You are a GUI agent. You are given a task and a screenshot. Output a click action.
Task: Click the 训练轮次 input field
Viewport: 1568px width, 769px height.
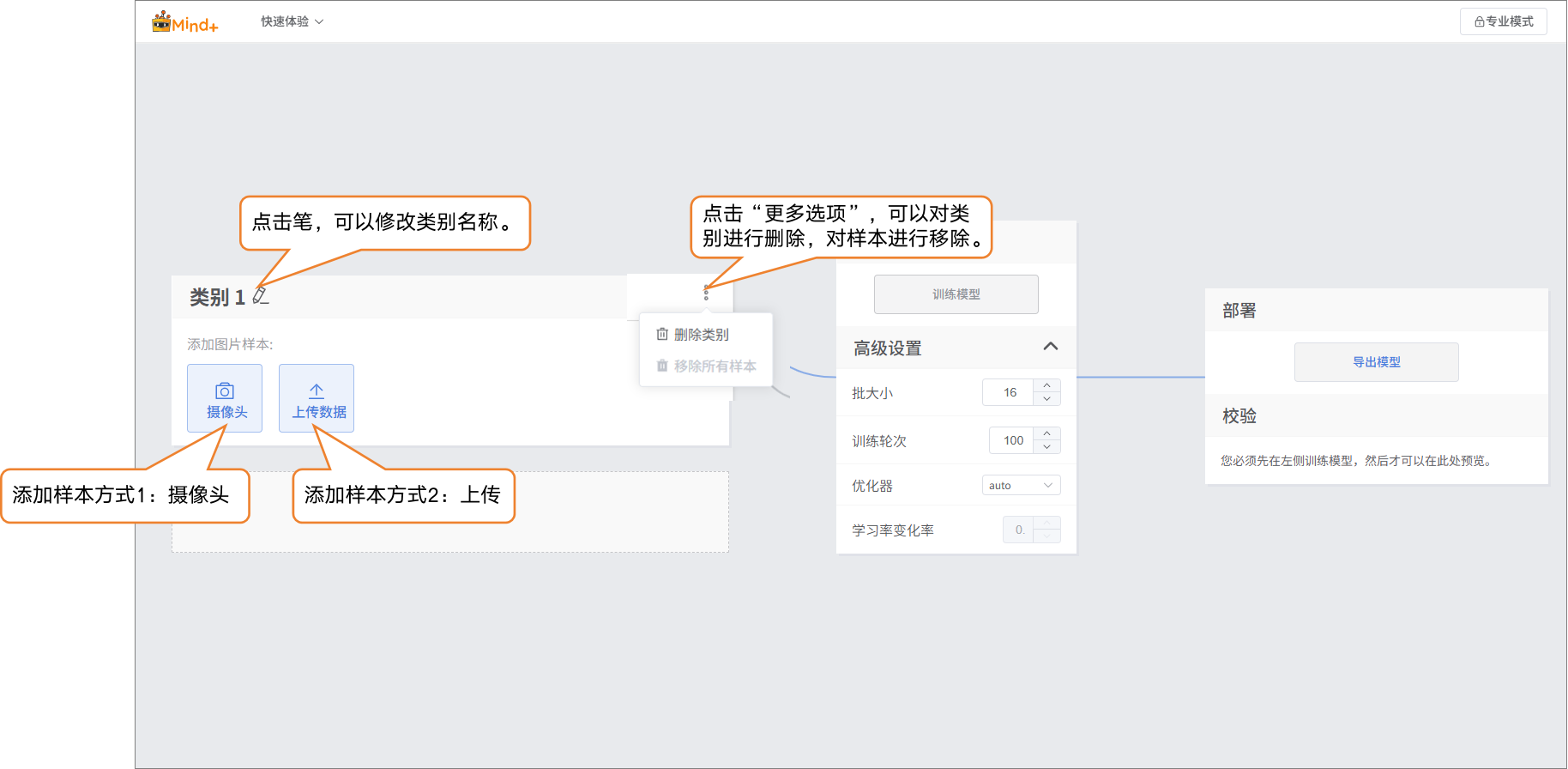tap(1012, 440)
